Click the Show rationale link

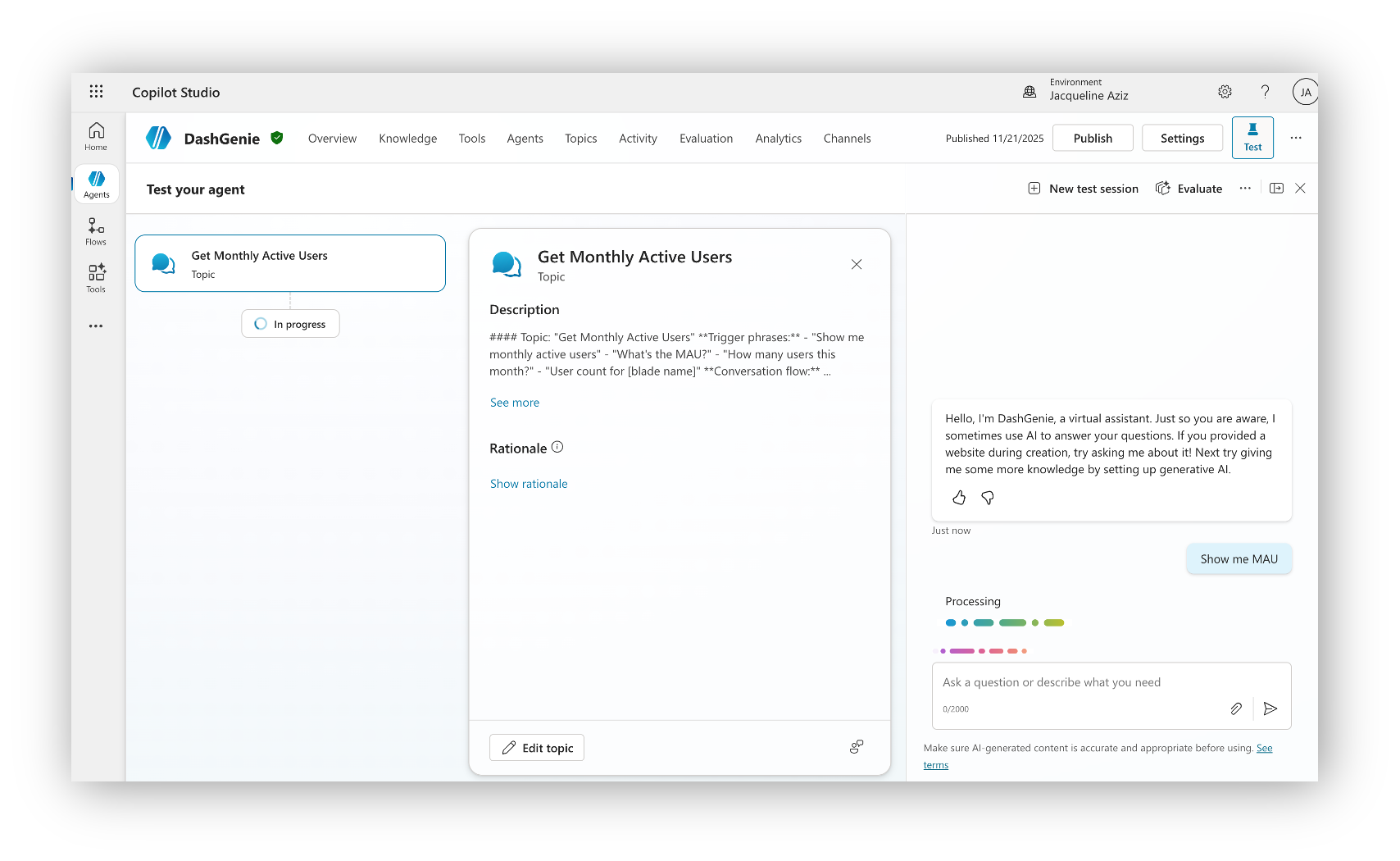[x=529, y=484]
